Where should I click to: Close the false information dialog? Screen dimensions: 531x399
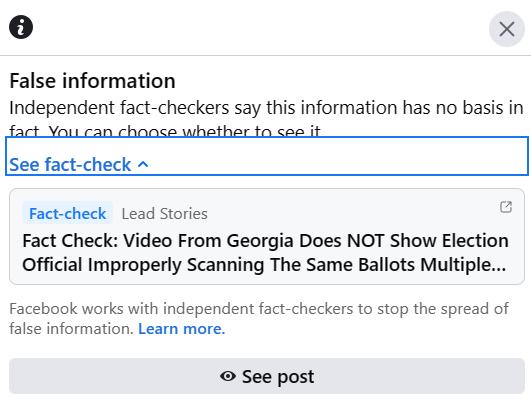(x=507, y=29)
